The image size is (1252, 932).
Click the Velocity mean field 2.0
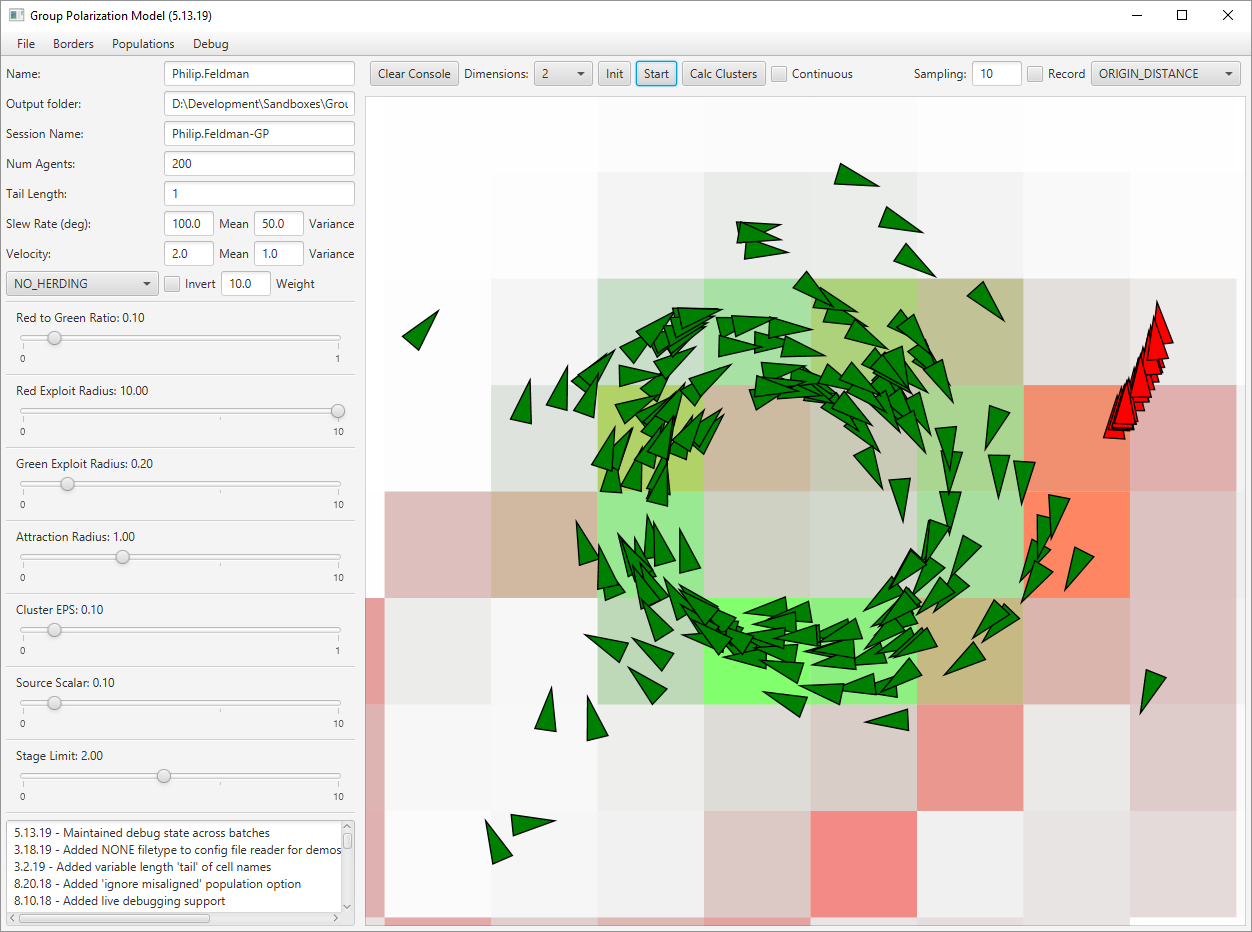point(189,254)
